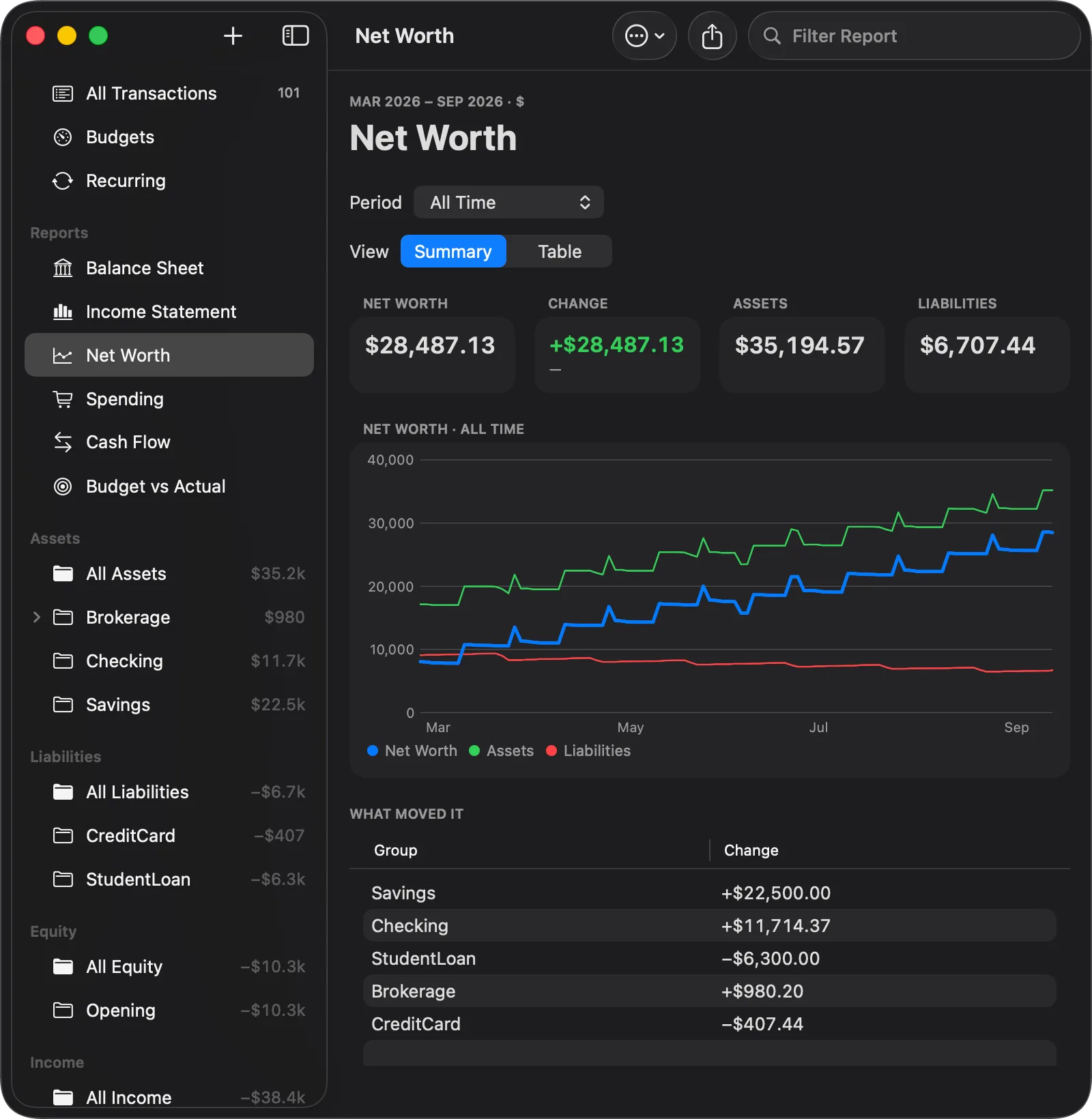Click the All Income folder icon
1092x1119 pixels.
[x=63, y=1098]
